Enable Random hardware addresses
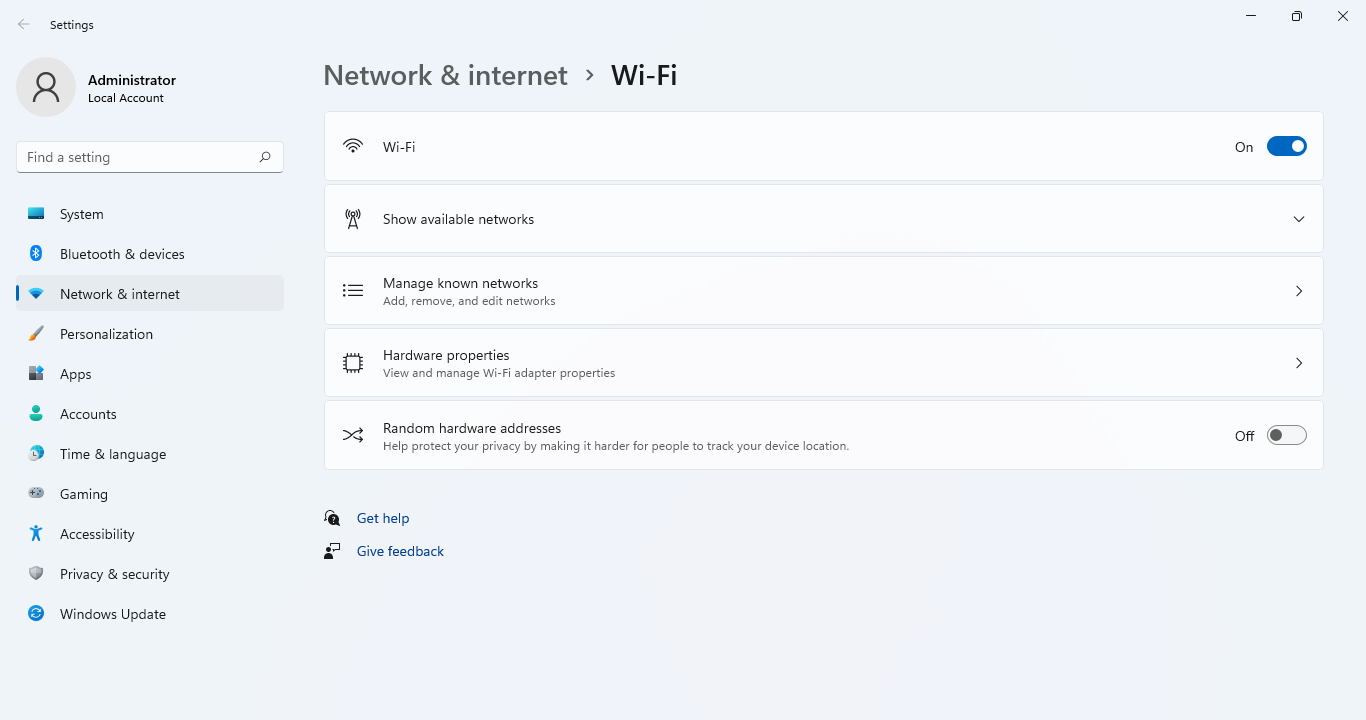Viewport: 1366px width, 720px height. 1287,435
